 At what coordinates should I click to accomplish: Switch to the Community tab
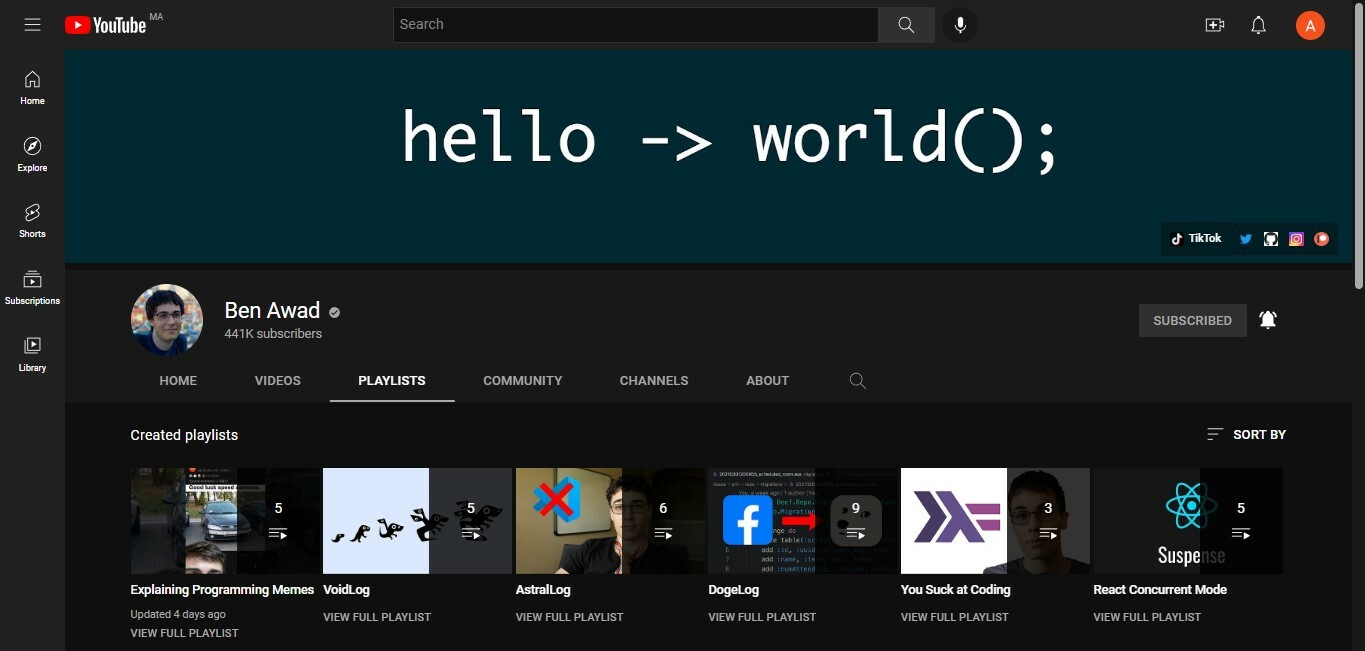pyautogui.click(x=522, y=381)
